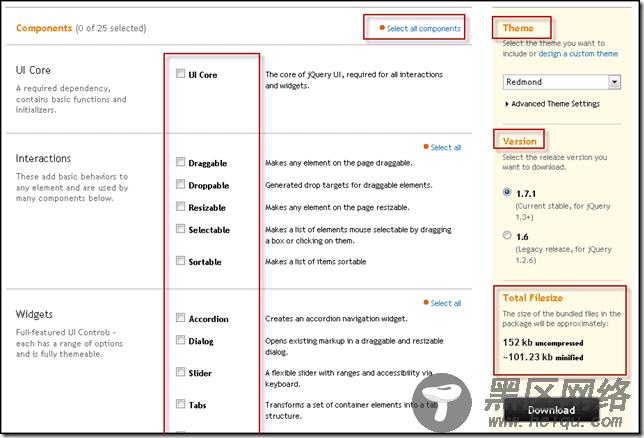Click 'Generated drop targets' description text
This screenshot has height=438, width=644.
tap(349, 185)
